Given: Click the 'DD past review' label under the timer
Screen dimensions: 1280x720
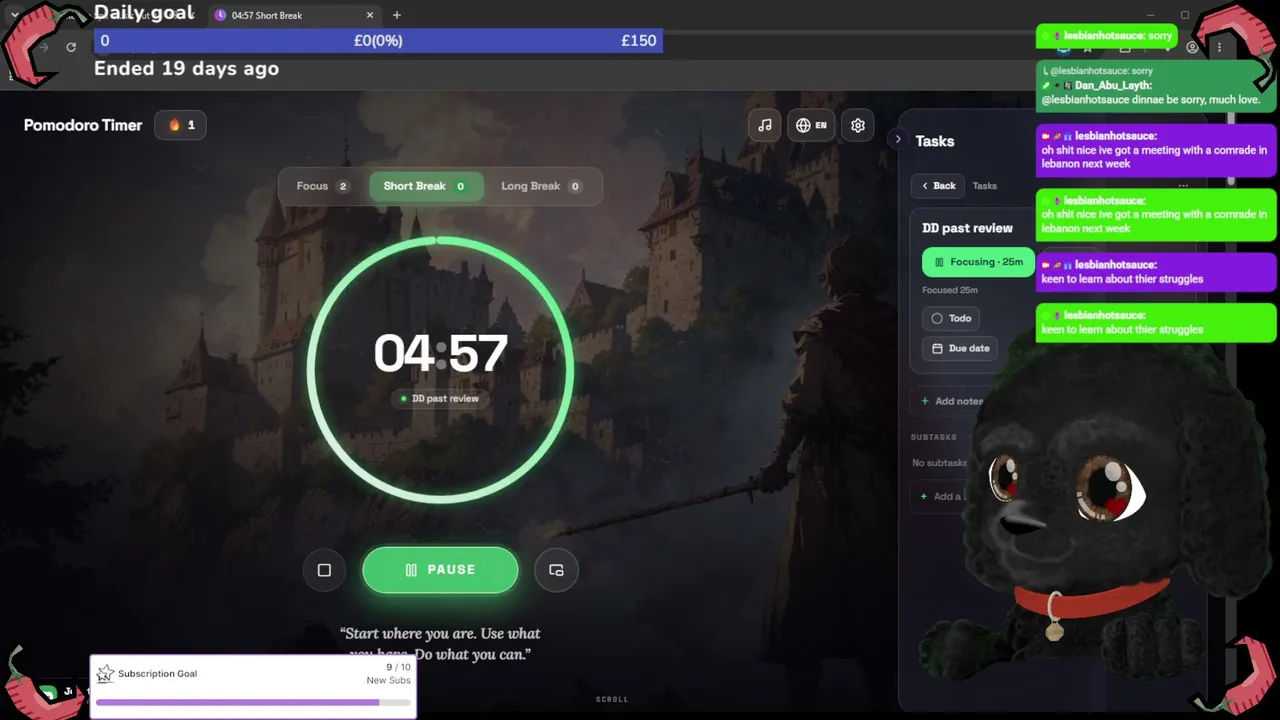Looking at the screenshot, I should [x=440, y=398].
